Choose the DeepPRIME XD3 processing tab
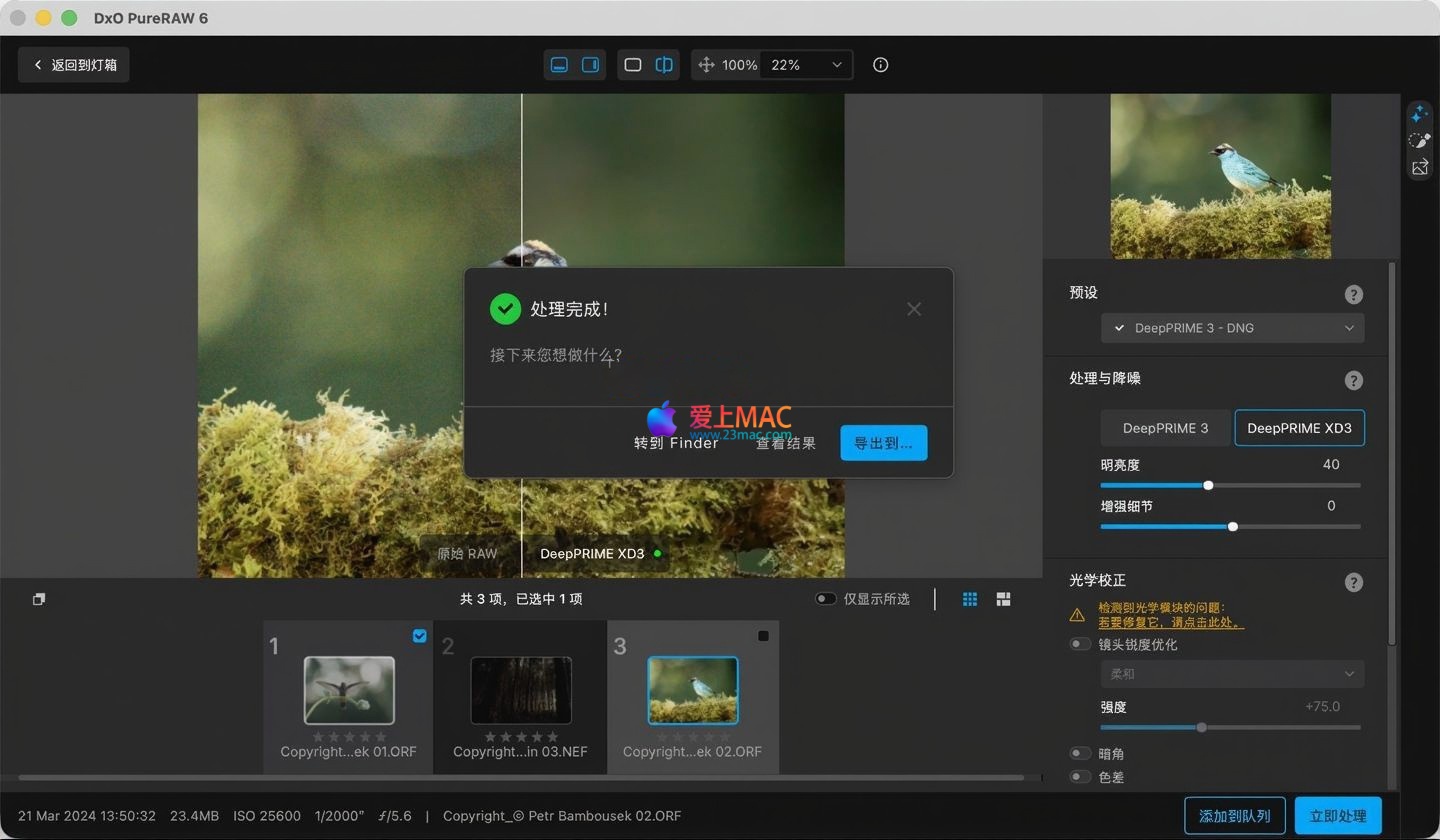 click(1299, 428)
